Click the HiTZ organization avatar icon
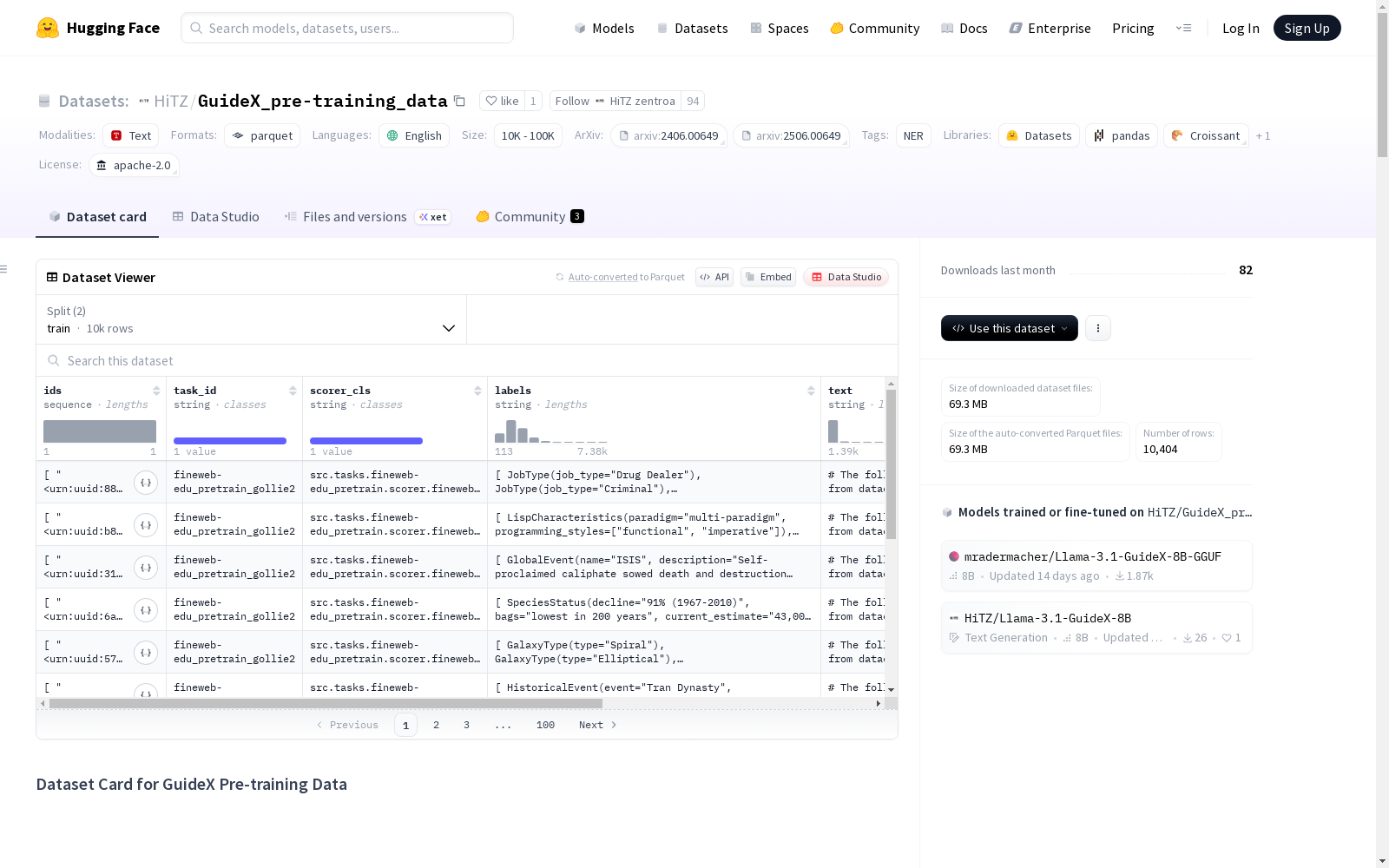 (x=144, y=102)
